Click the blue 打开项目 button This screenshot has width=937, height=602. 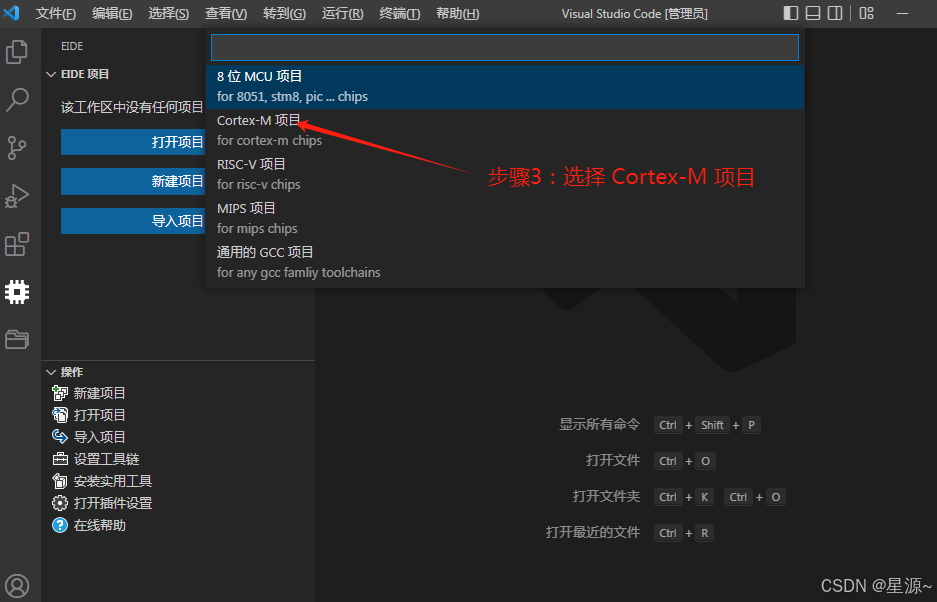[133, 142]
